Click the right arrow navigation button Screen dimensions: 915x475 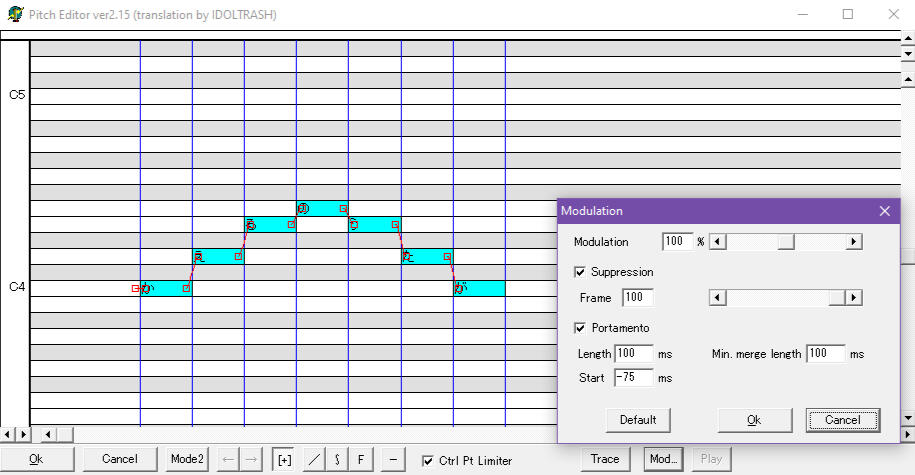pyautogui.click(x=252, y=459)
